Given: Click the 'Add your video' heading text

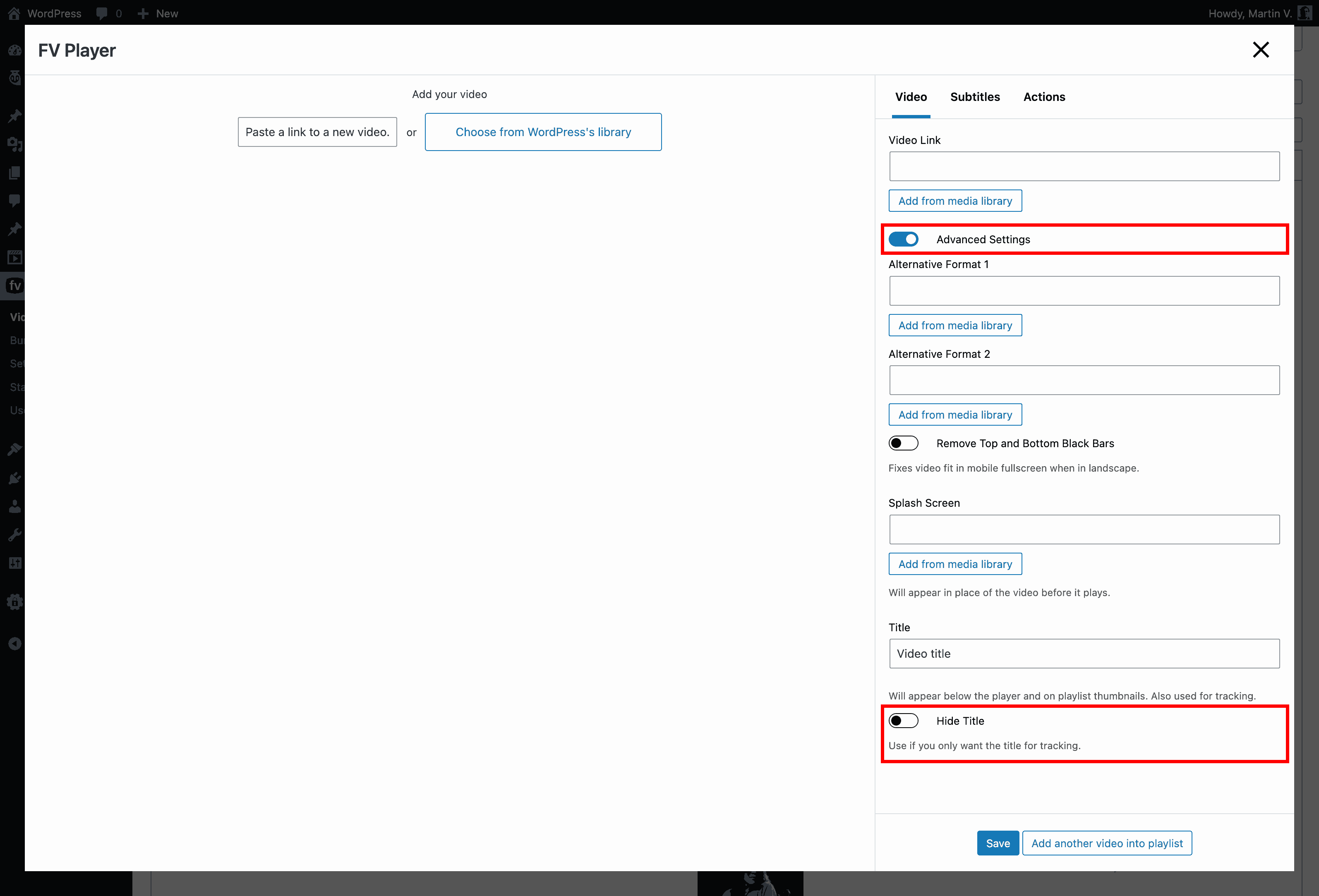Looking at the screenshot, I should click(449, 94).
